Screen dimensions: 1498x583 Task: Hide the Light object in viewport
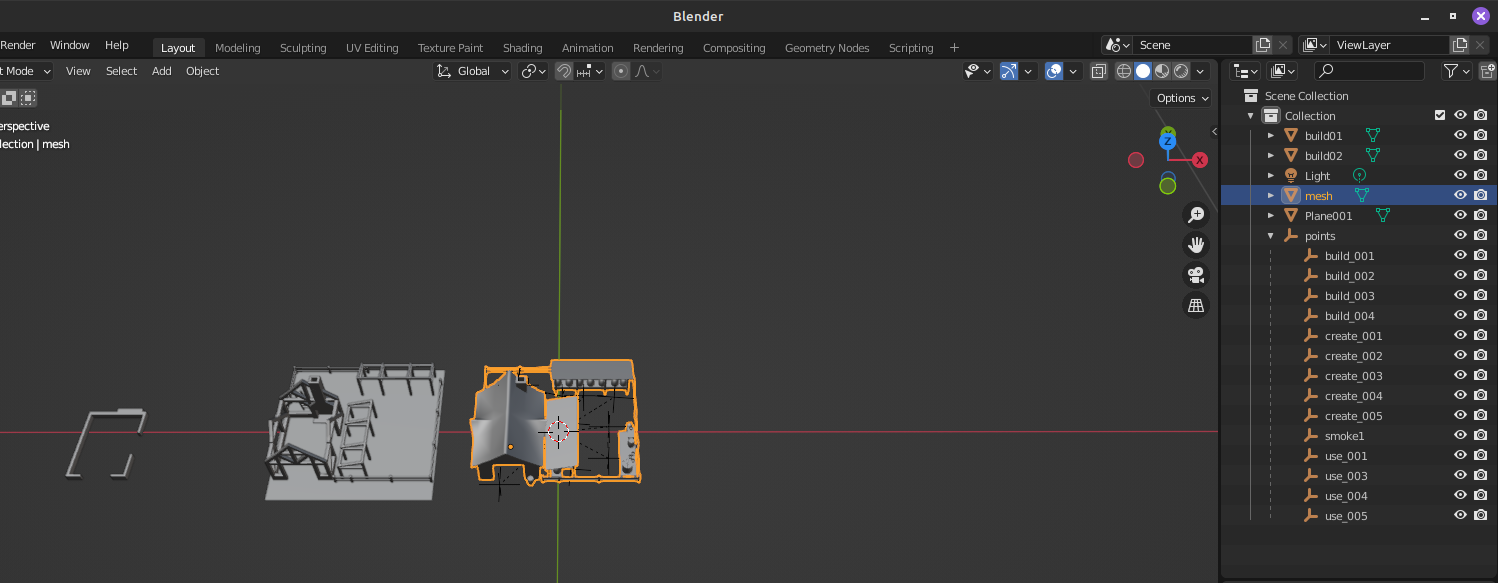[1460, 175]
